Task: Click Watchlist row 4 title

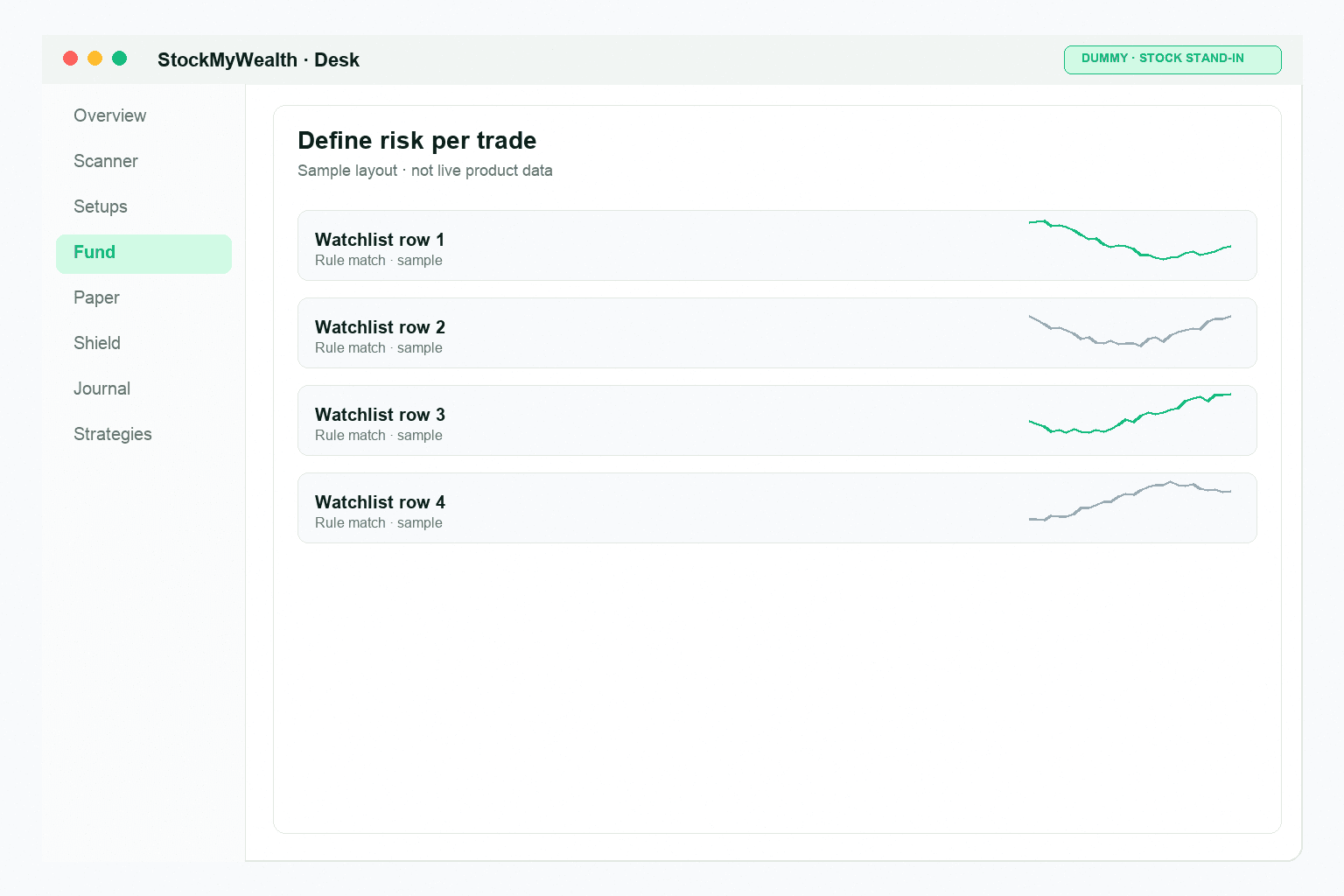Action: pyautogui.click(x=380, y=502)
